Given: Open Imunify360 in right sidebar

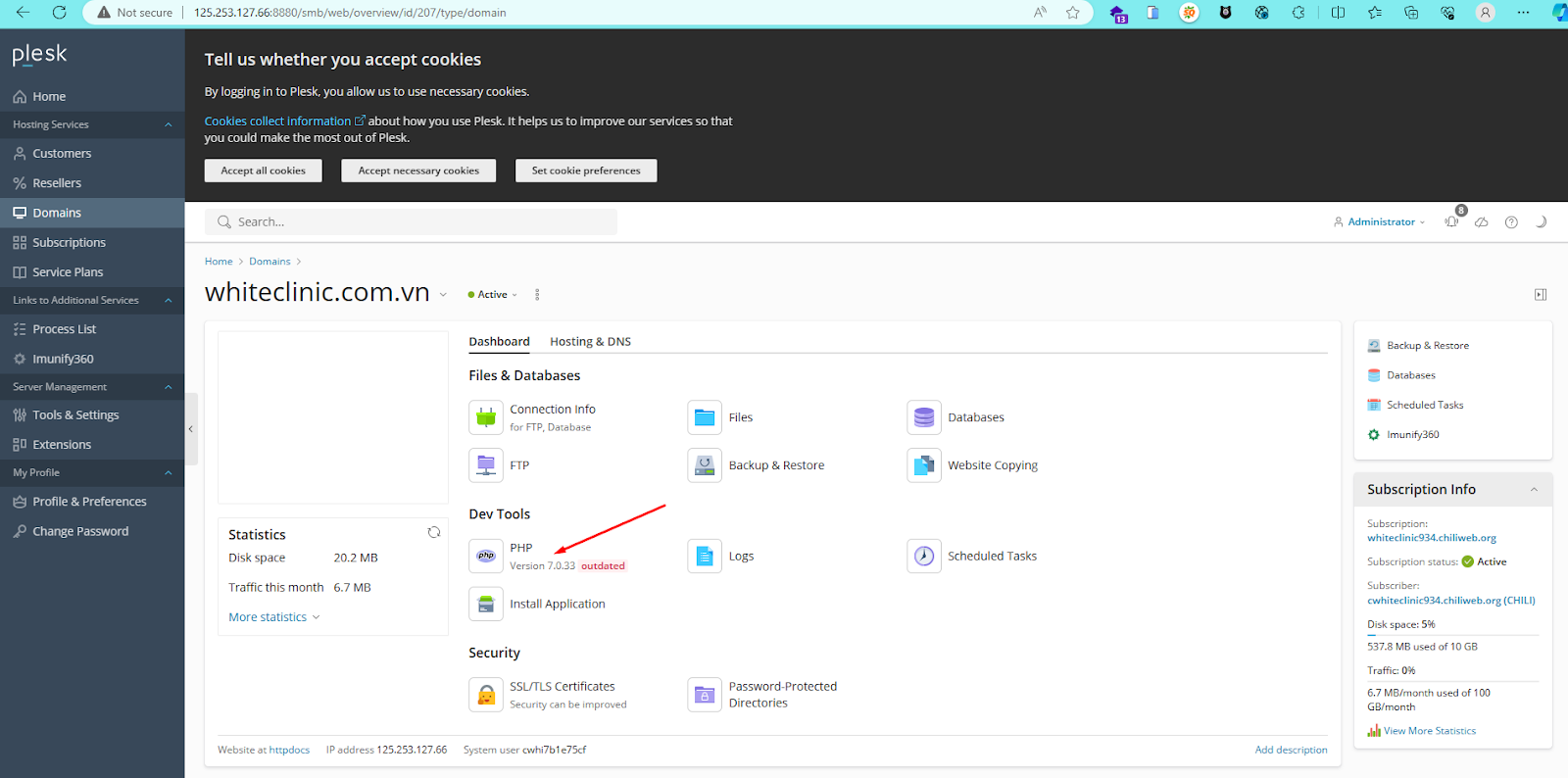Looking at the screenshot, I should (x=1412, y=434).
